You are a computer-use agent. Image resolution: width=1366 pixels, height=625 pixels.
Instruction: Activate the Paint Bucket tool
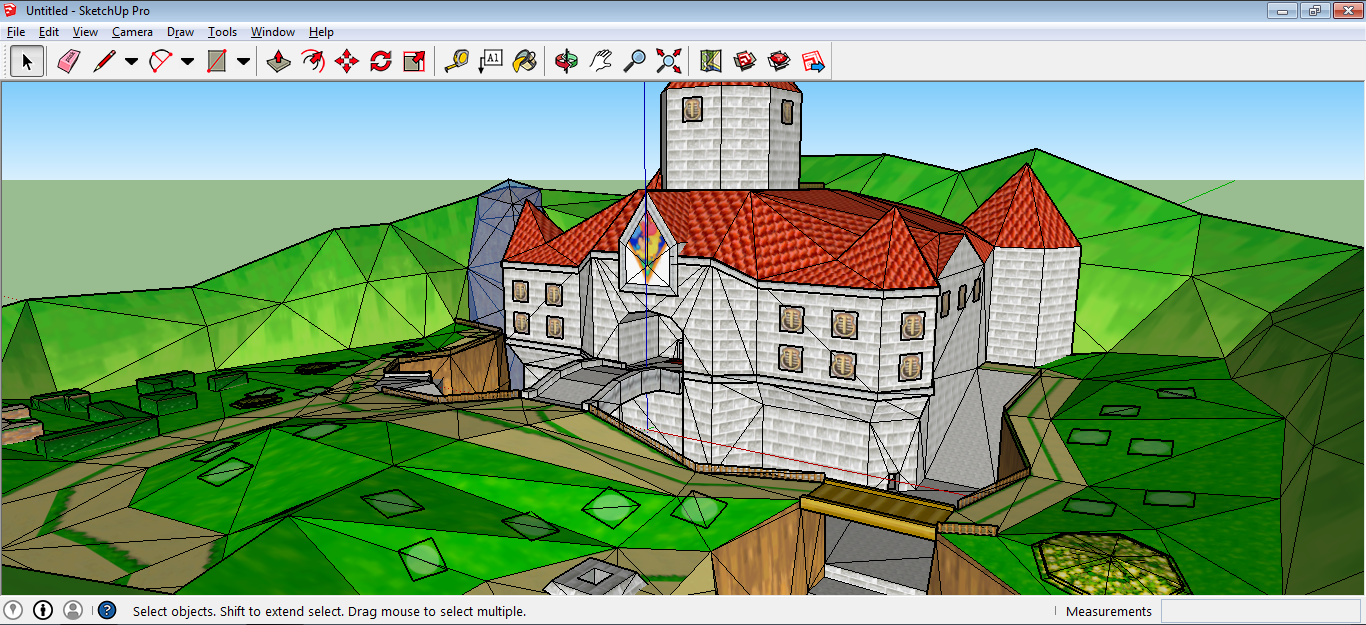point(524,62)
